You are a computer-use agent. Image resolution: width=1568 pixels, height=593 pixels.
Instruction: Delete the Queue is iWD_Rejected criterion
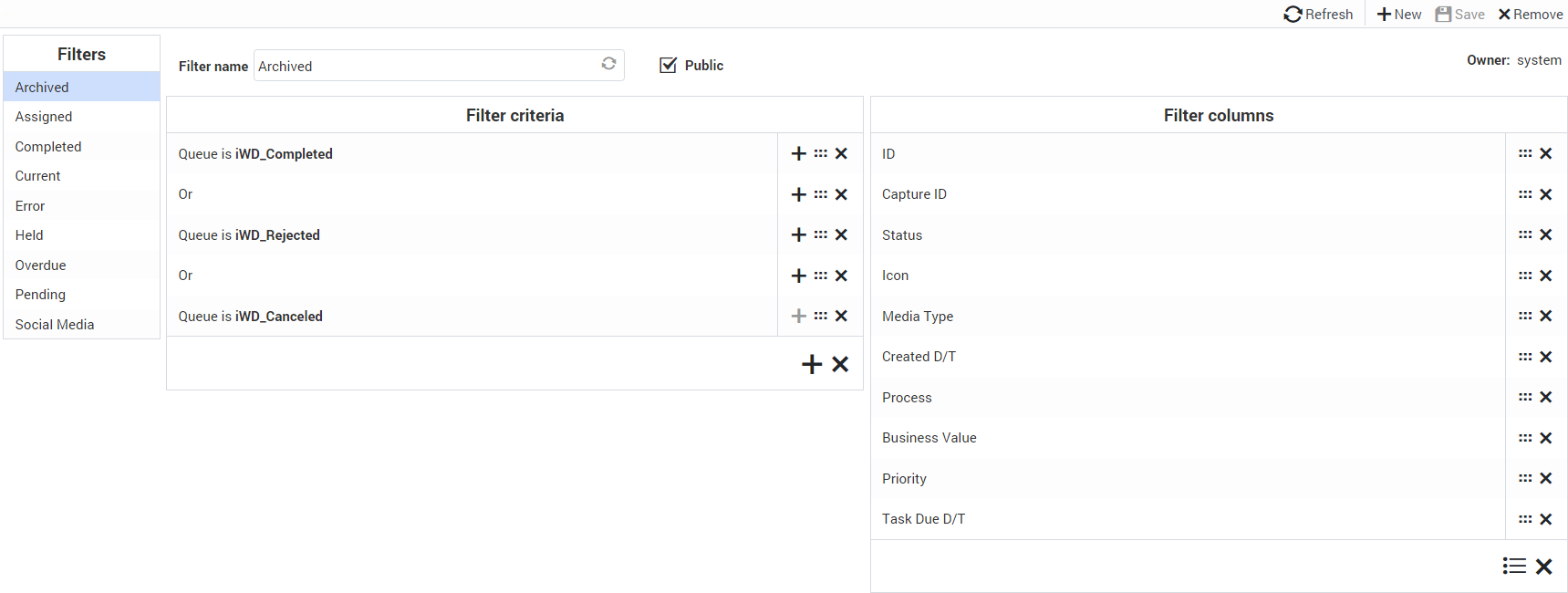pos(841,235)
